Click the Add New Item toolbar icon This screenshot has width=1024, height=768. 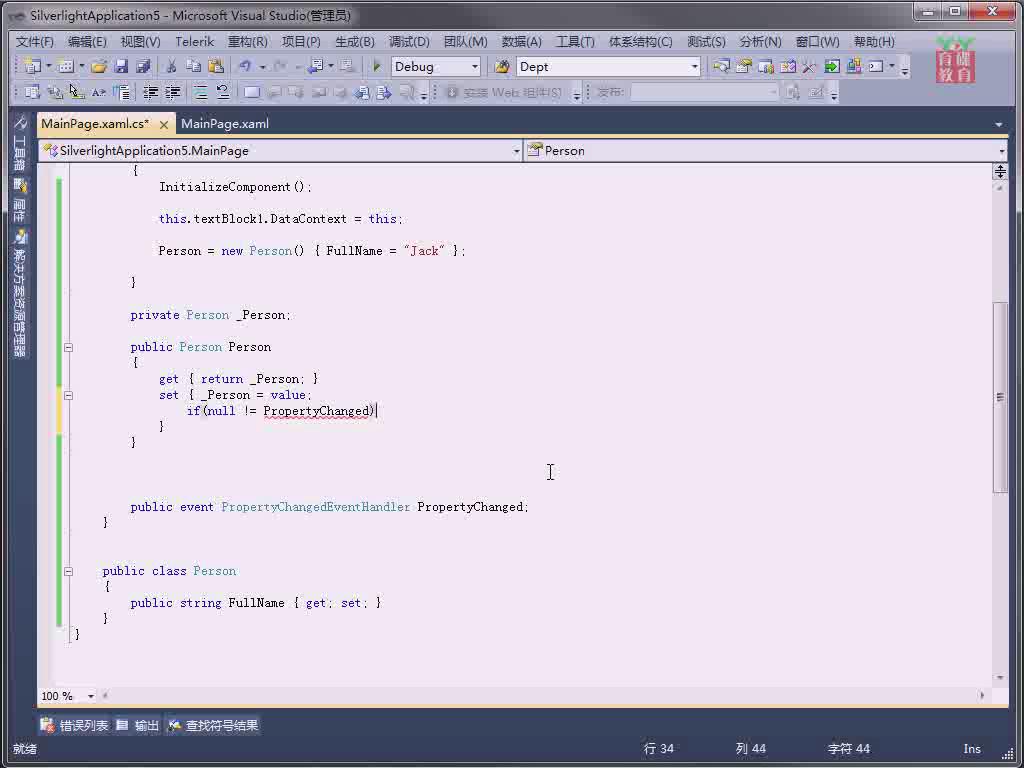(x=65, y=66)
